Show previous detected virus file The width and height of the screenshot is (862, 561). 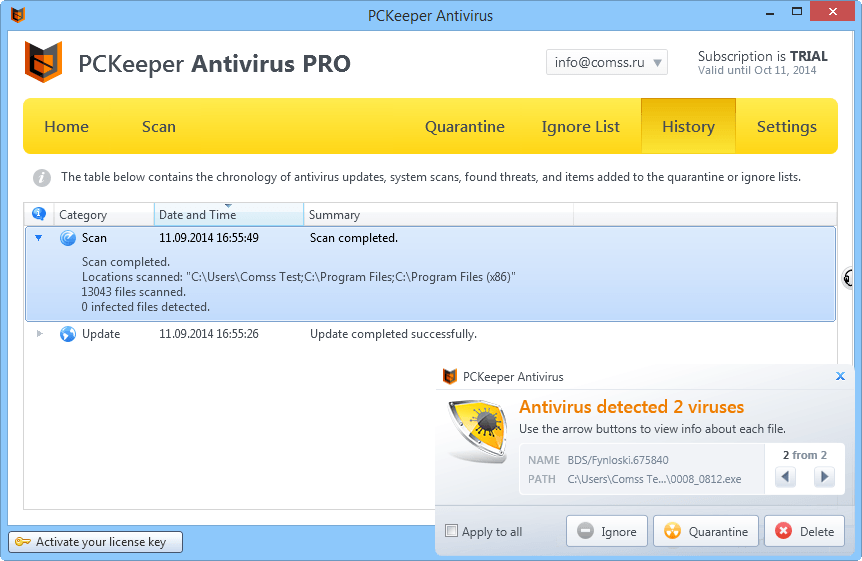click(785, 476)
